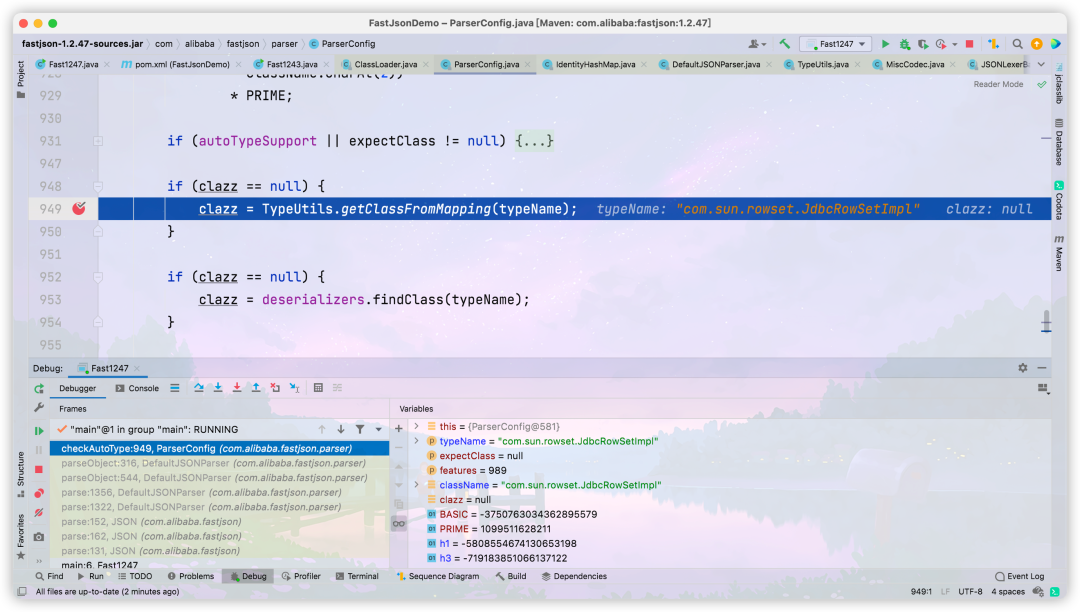
Task: Stop debugging with red square in Debug panel
Action: tap(39, 469)
